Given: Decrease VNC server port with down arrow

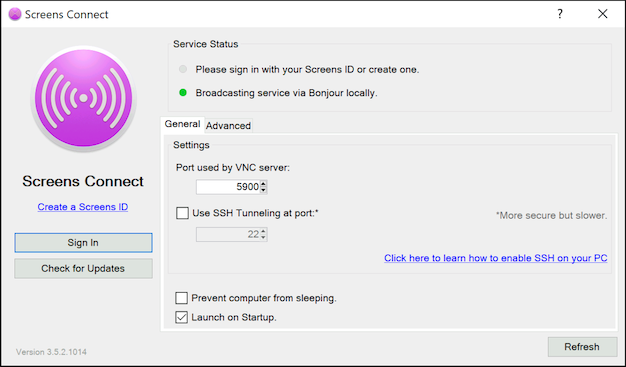Looking at the screenshot, I should point(263,190).
